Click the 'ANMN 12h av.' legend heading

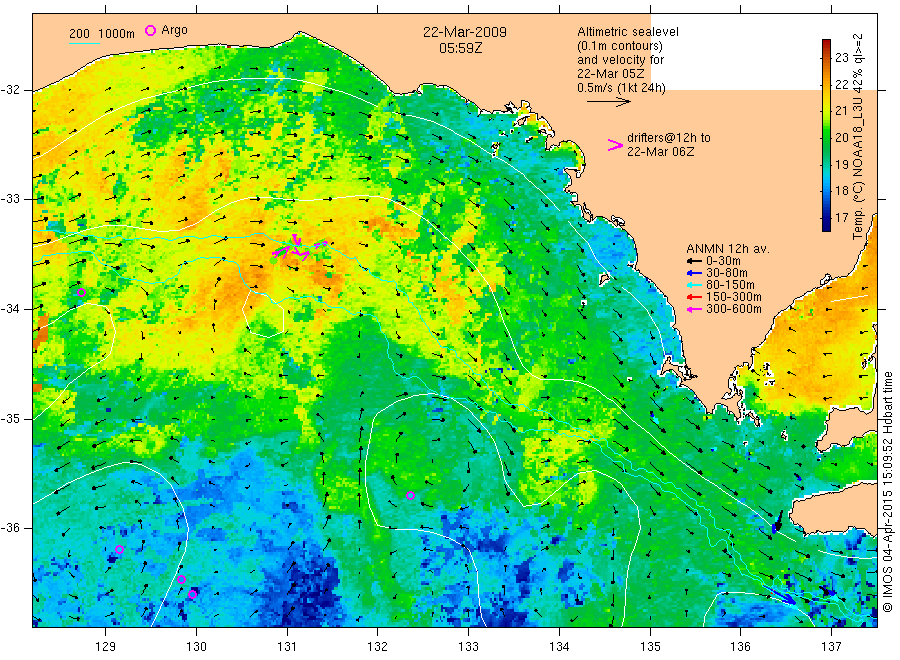click(x=728, y=249)
